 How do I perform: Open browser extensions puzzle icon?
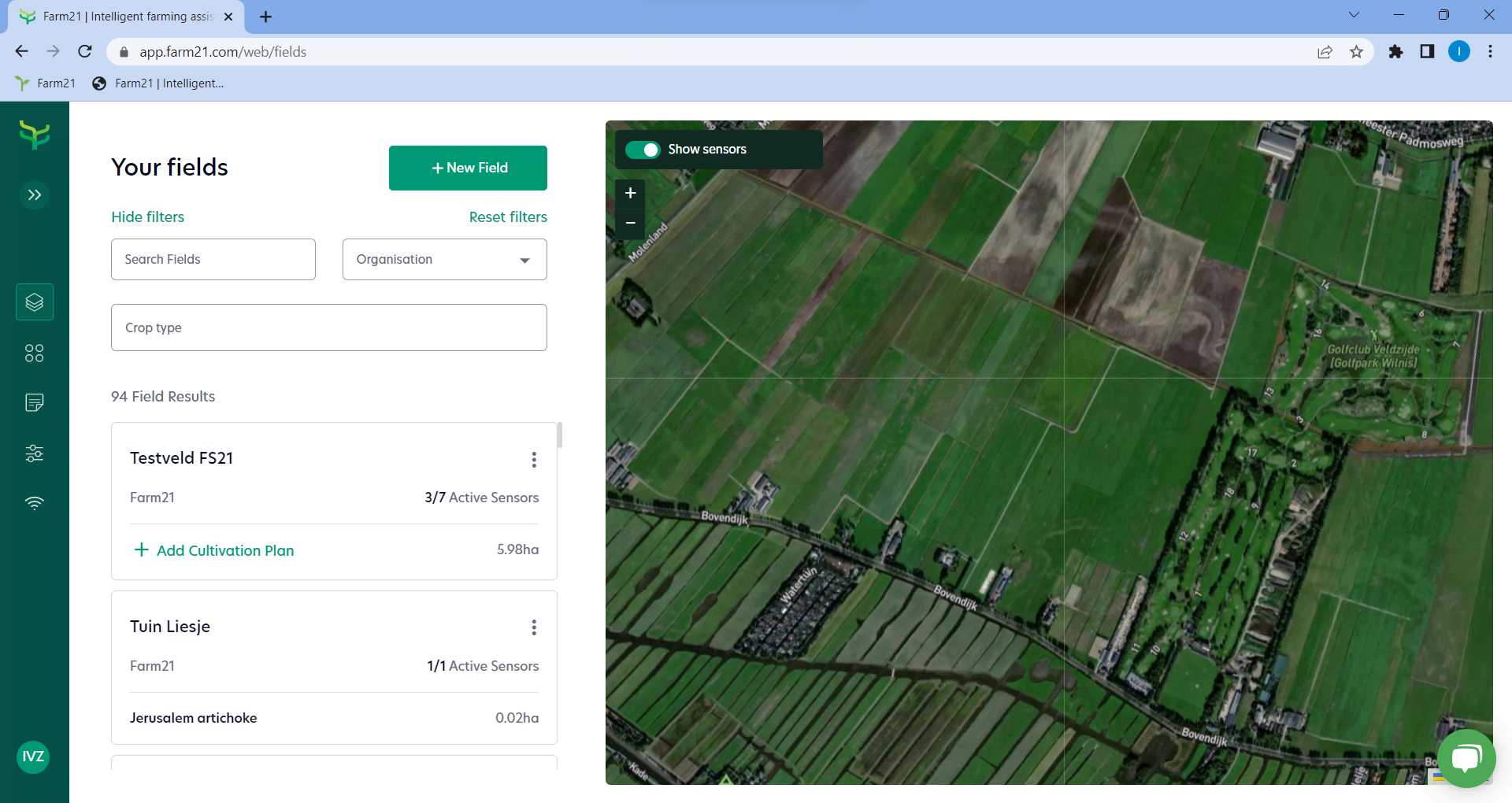click(x=1396, y=51)
